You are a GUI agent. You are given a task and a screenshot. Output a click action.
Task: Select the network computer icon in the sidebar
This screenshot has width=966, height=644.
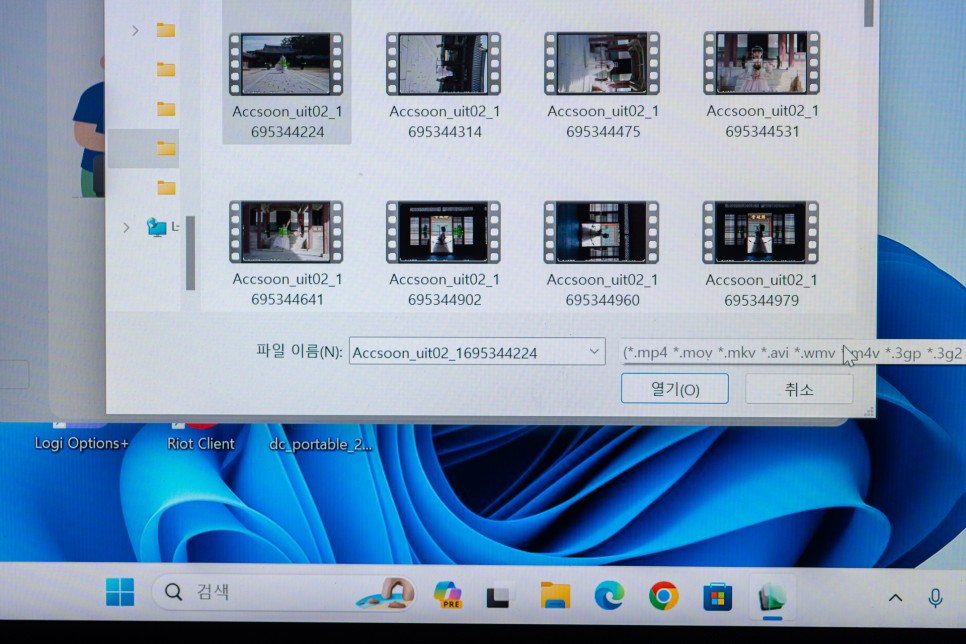tap(156, 227)
